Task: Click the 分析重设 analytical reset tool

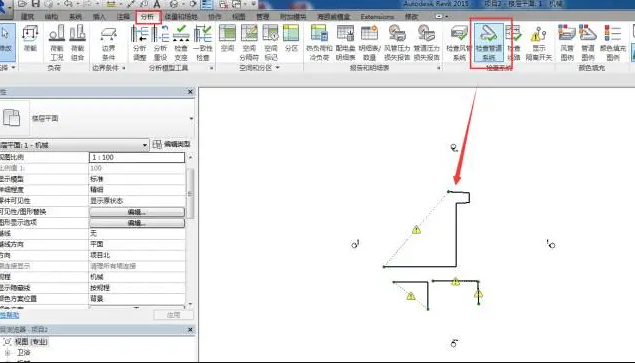Action: point(160,43)
